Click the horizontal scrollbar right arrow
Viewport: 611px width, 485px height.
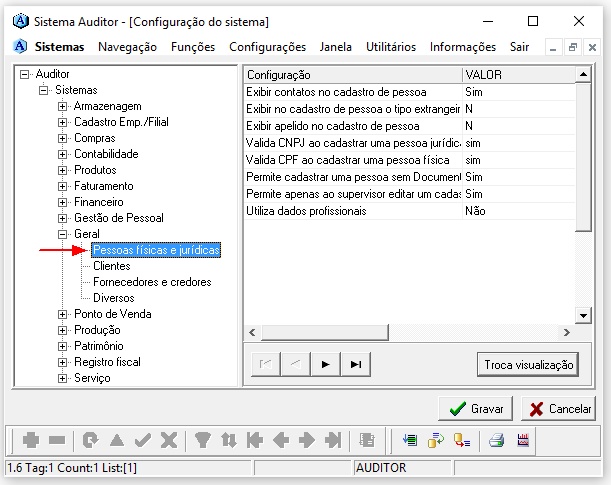[567, 332]
